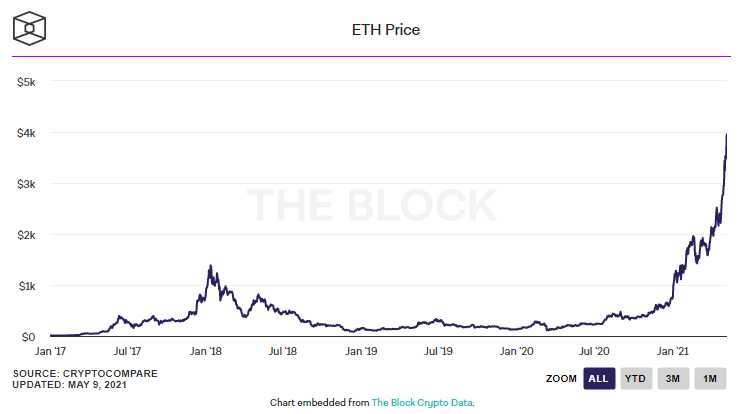Click the Jan '17 x-axis label
The width and height of the screenshot is (742, 414).
click(x=50, y=352)
